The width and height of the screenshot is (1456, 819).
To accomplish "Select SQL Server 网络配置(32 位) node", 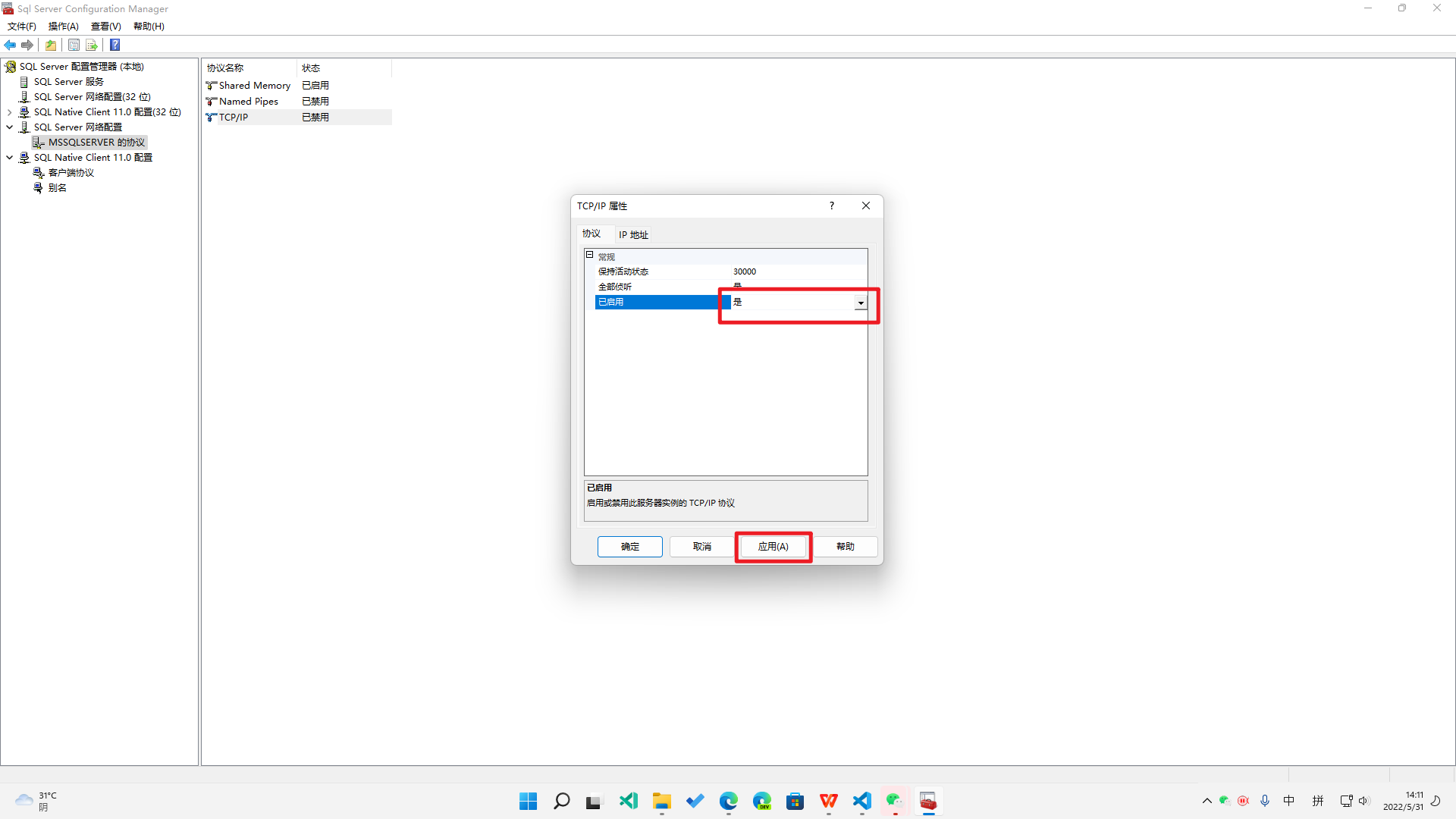I will [x=92, y=97].
